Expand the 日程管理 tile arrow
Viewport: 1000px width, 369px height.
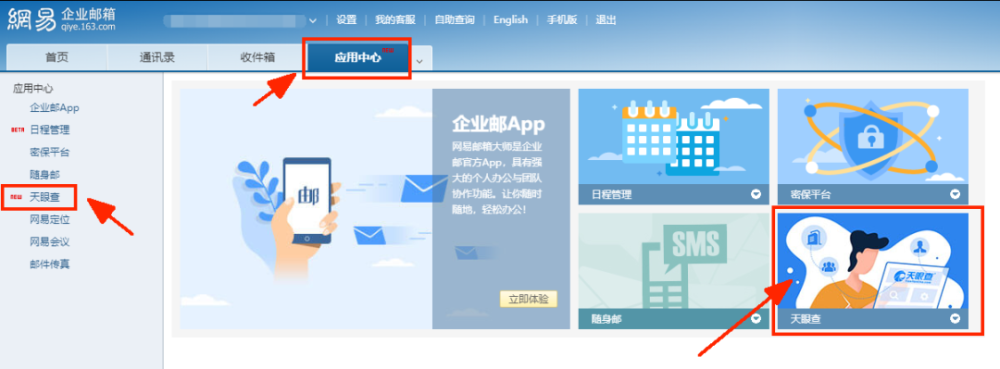click(x=756, y=194)
